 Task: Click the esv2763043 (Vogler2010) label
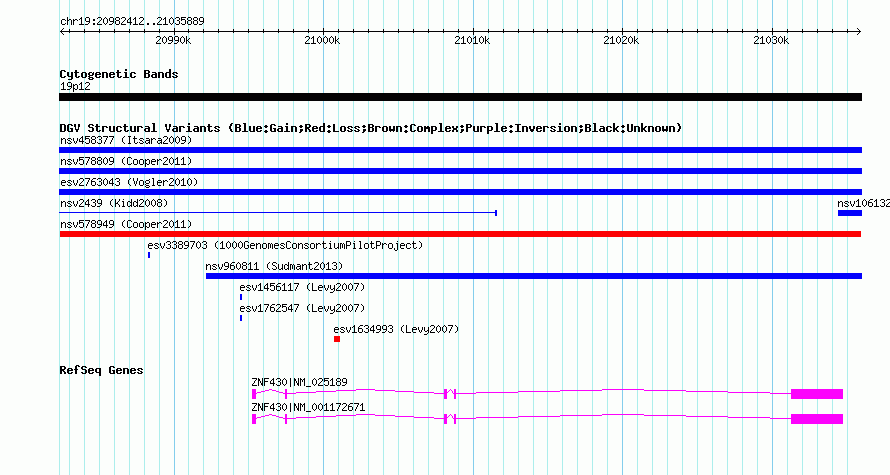tap(129, 182)
